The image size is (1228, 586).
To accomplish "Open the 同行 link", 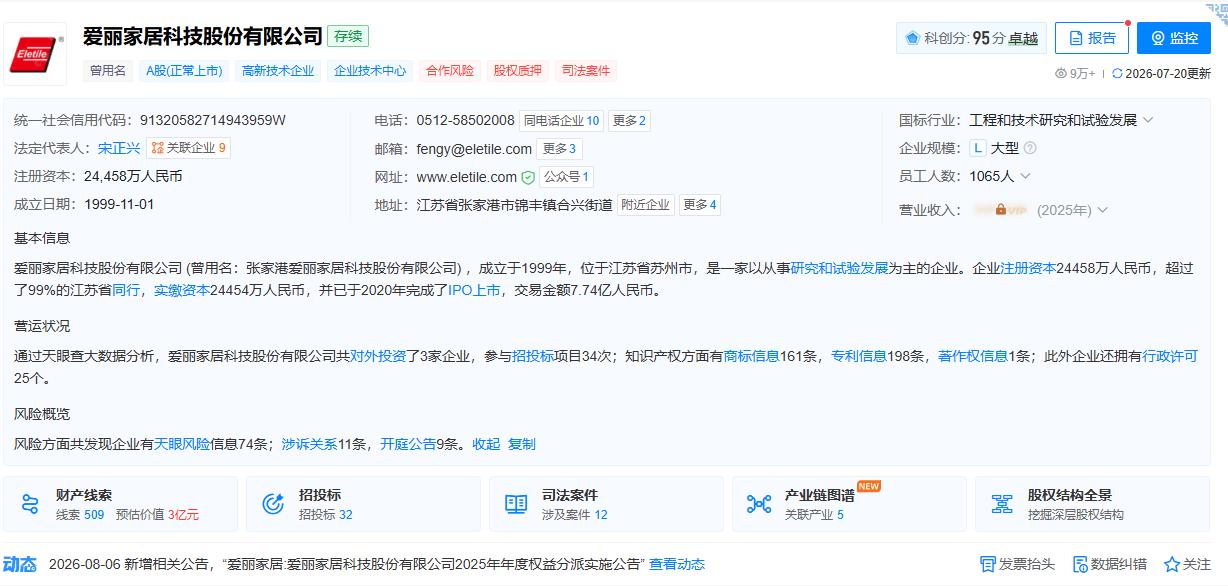I will (126, 290).
